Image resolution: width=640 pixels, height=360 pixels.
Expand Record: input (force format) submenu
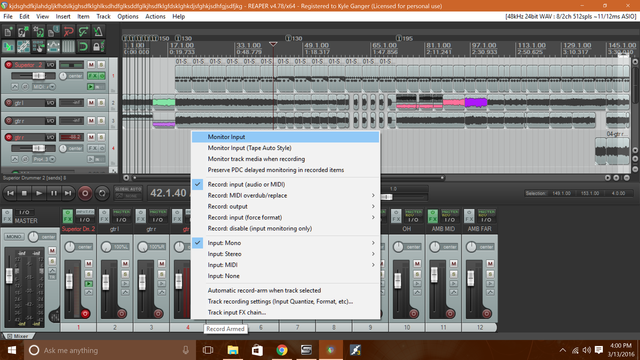pyautogui.click(x=285, y=218)
